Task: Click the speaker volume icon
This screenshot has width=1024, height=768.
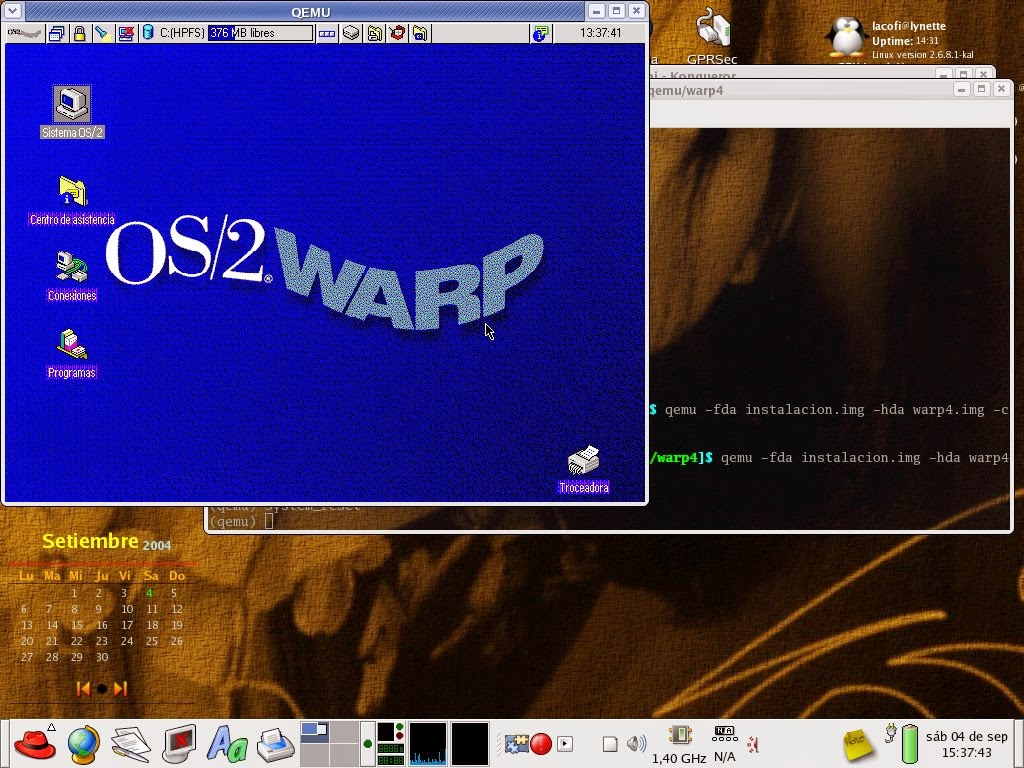Action: click(636, 744)
